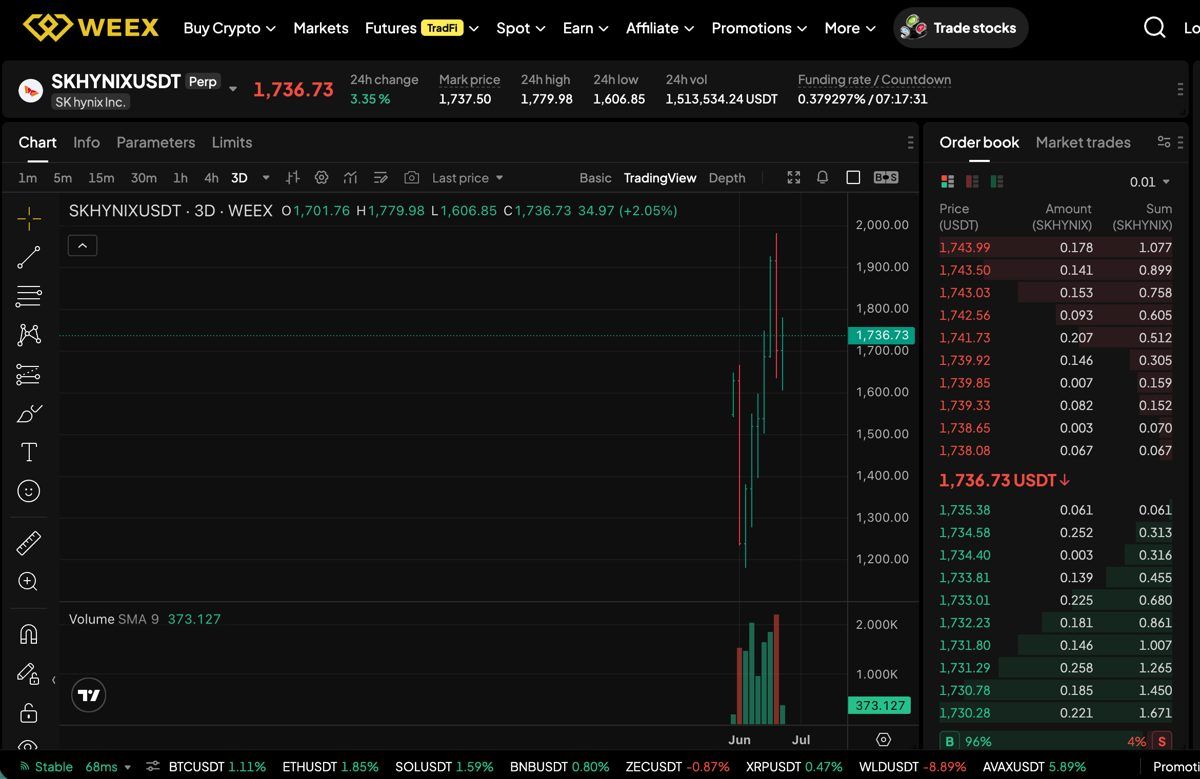This screenshot has width=1200, height=779.
Task: Toggle stay in drawing mode pencil-lock
Action: (29, 674)
